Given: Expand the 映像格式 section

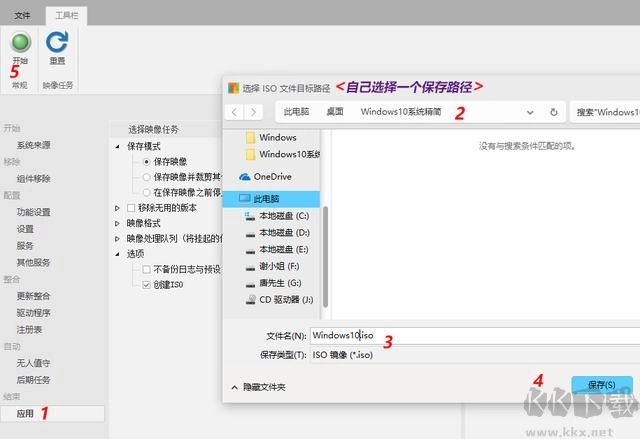Looking at the screenshot, I should 118,223.
